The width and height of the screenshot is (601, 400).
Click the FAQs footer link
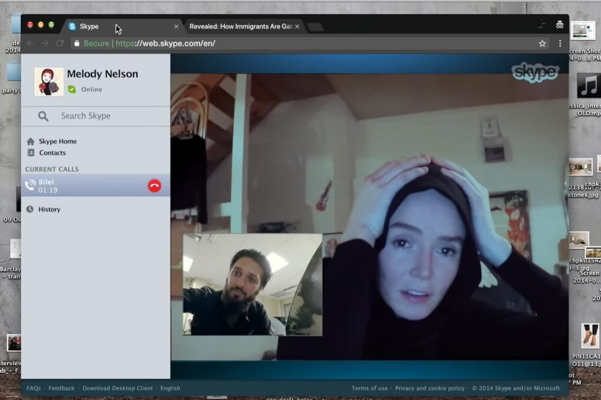(x=34, y=388)
